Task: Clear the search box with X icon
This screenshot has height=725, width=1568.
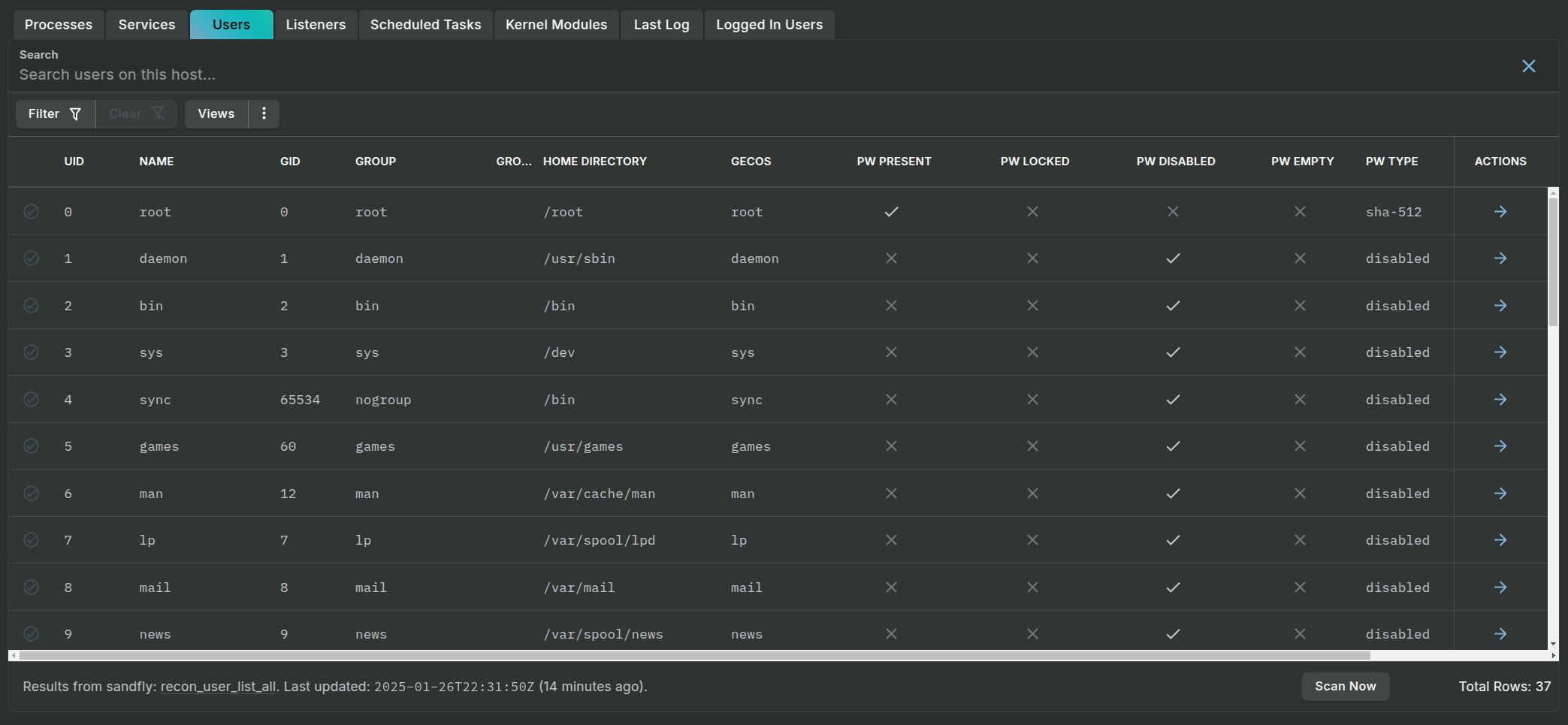Action: tap(1529, 66)
